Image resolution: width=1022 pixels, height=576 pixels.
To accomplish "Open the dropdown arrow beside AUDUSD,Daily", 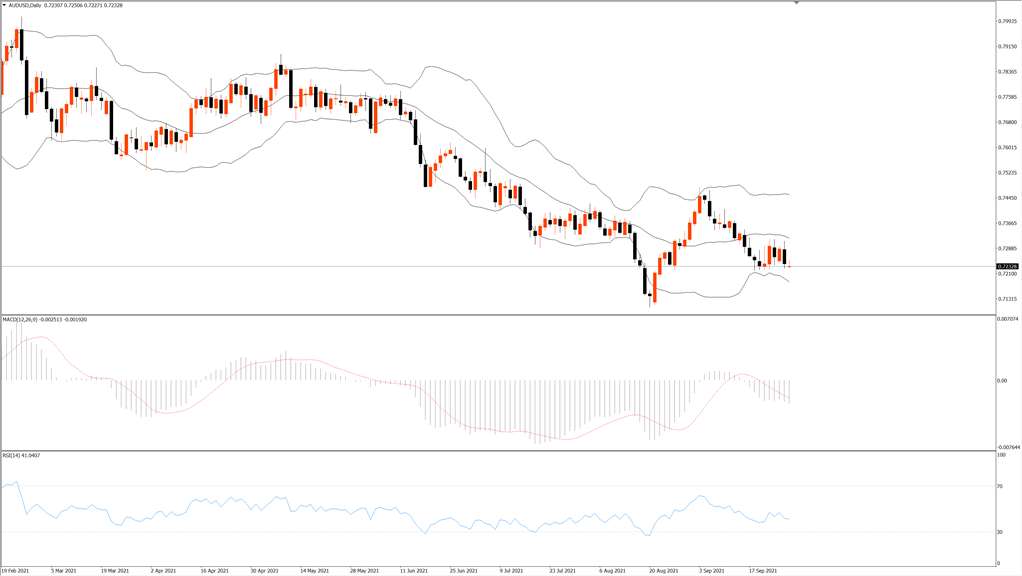I will pyautogui.click(x=5, y=5).
